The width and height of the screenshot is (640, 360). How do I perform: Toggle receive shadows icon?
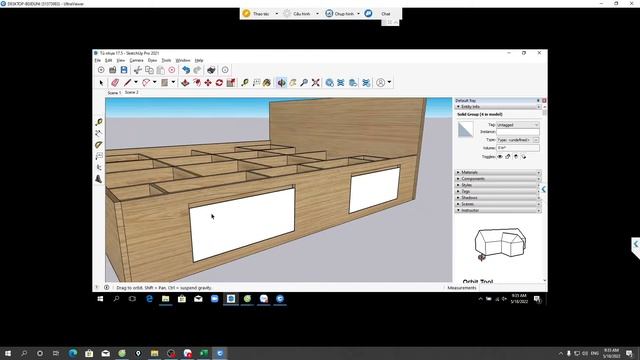coord(516,157)
